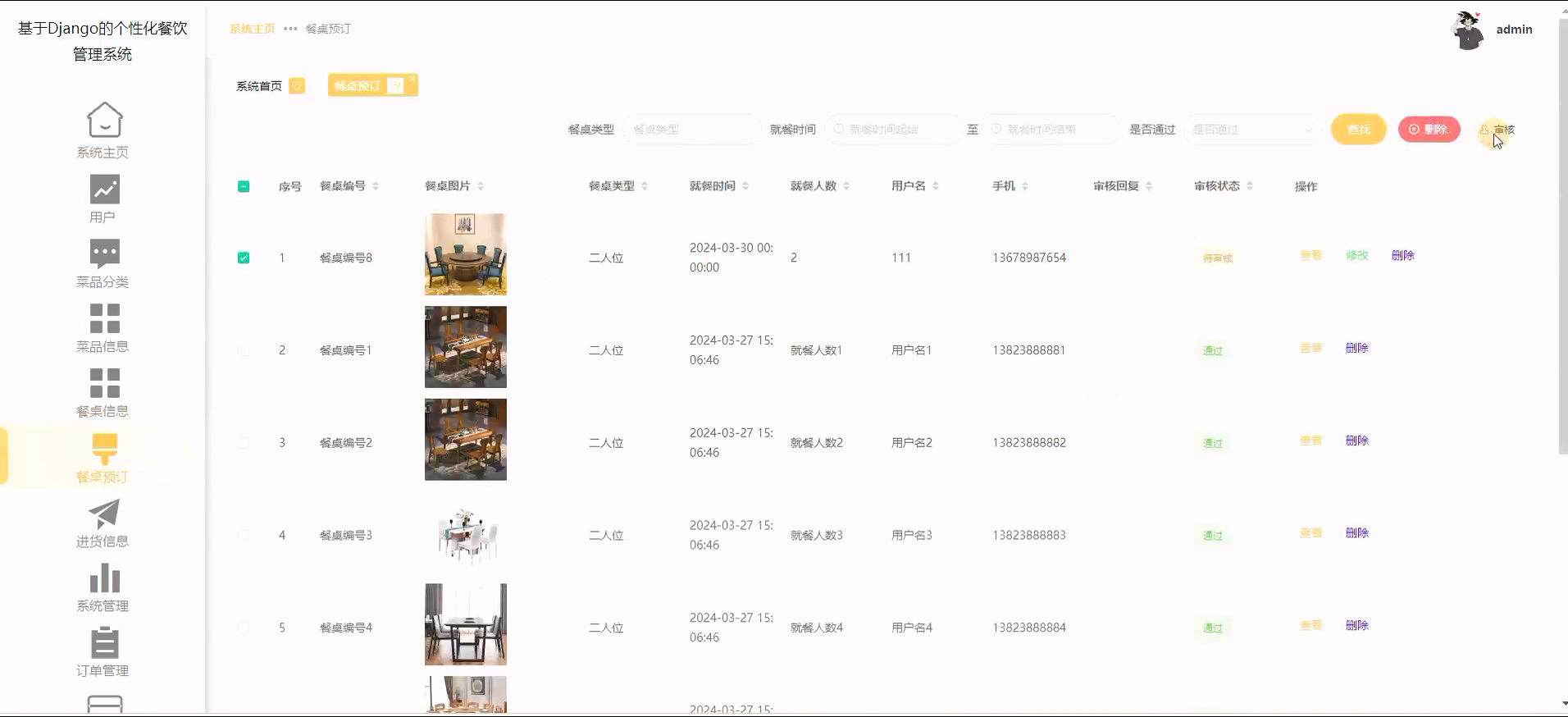Open the 用户 sidebar section
The image size is (1568, 717).
103,199
